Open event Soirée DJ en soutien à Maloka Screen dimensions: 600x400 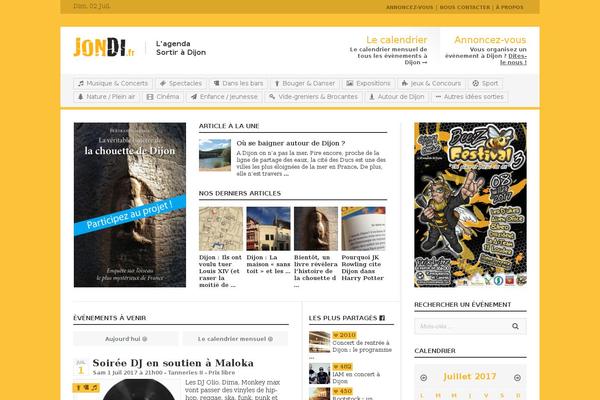tap(173, 363)
